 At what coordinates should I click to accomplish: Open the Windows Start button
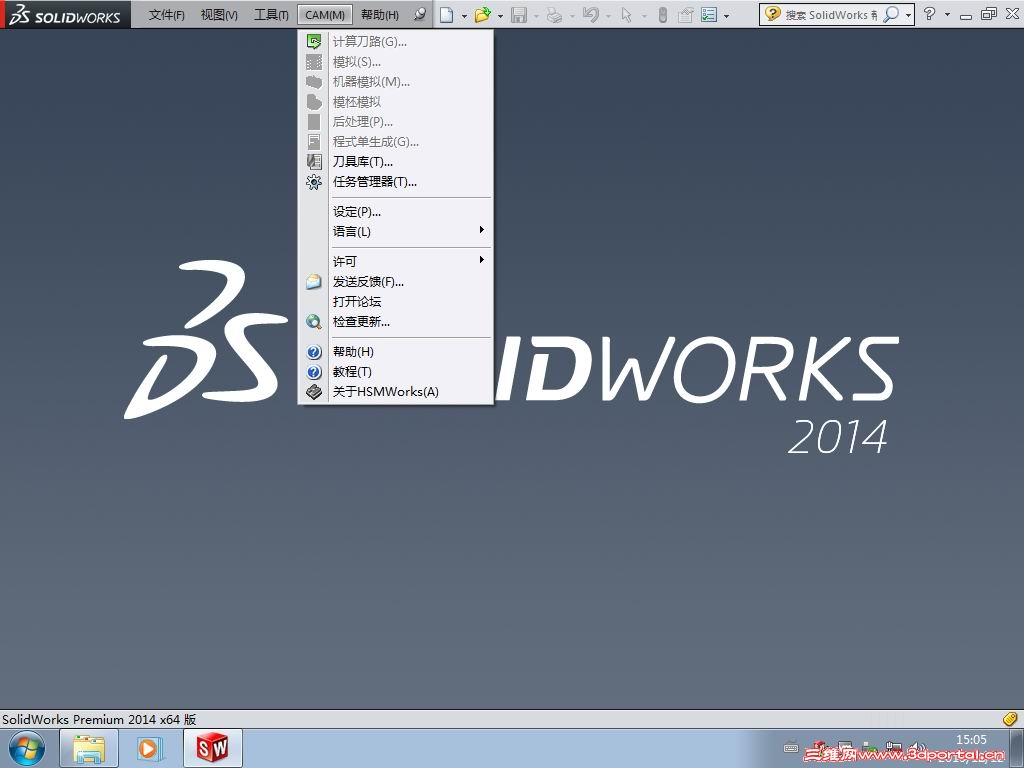pos(27,748)
